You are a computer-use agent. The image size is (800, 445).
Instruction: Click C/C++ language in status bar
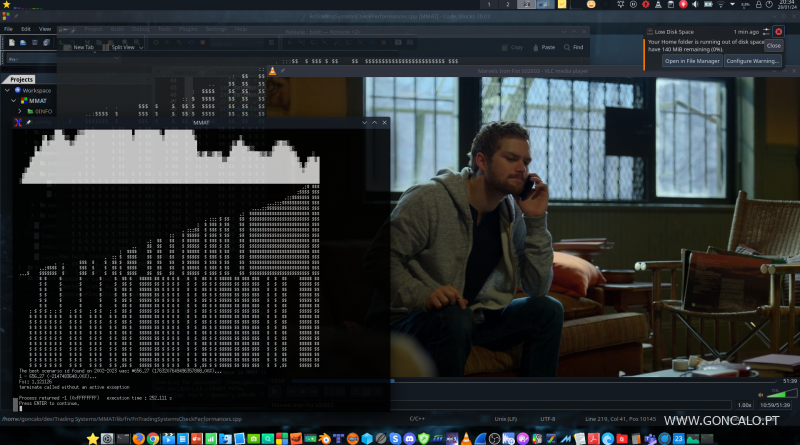[x=417, y=419]
